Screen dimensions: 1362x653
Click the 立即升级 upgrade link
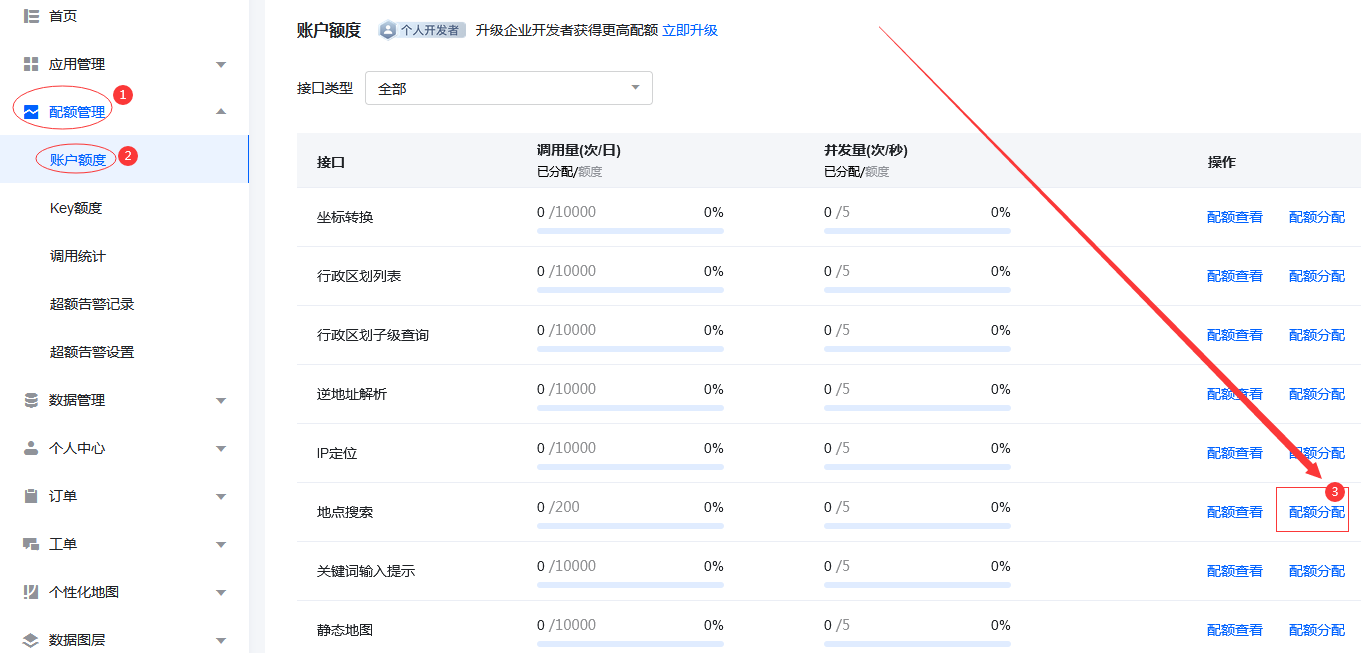pos(689,30)
